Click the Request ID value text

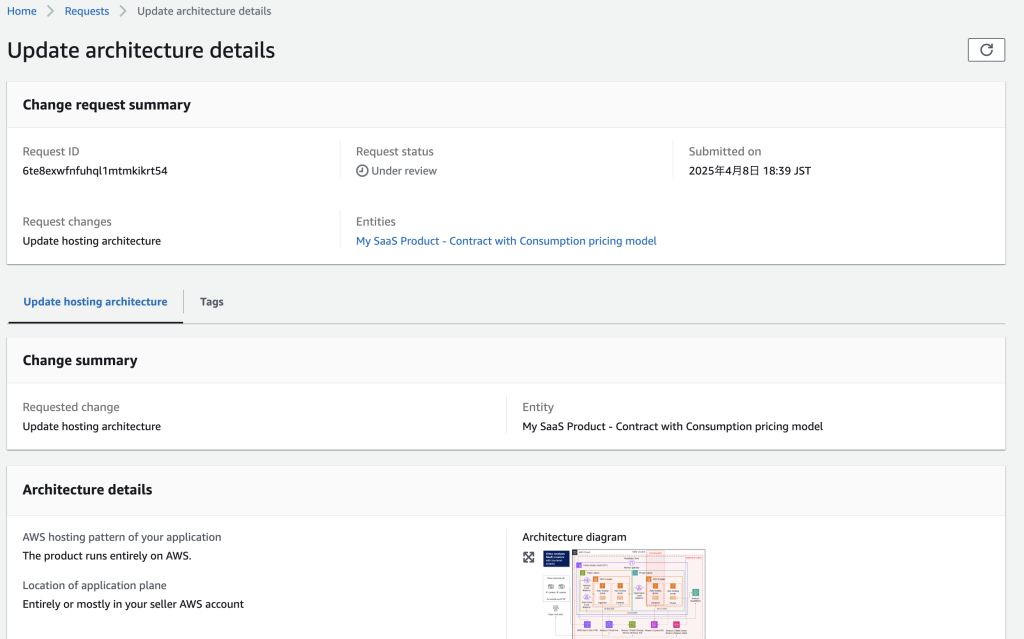pos(95,171)
